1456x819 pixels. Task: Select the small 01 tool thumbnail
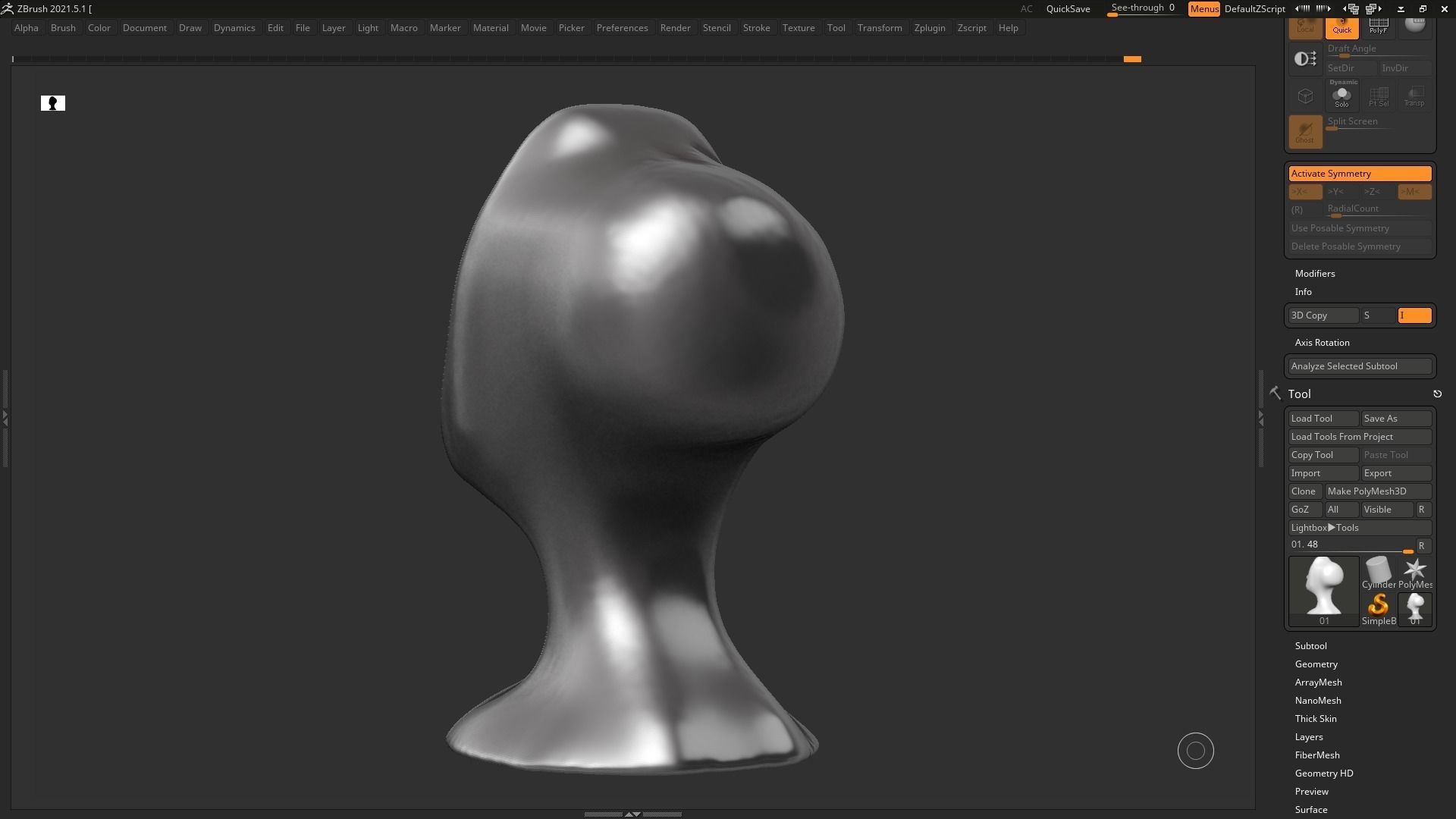pos(1414,609)
